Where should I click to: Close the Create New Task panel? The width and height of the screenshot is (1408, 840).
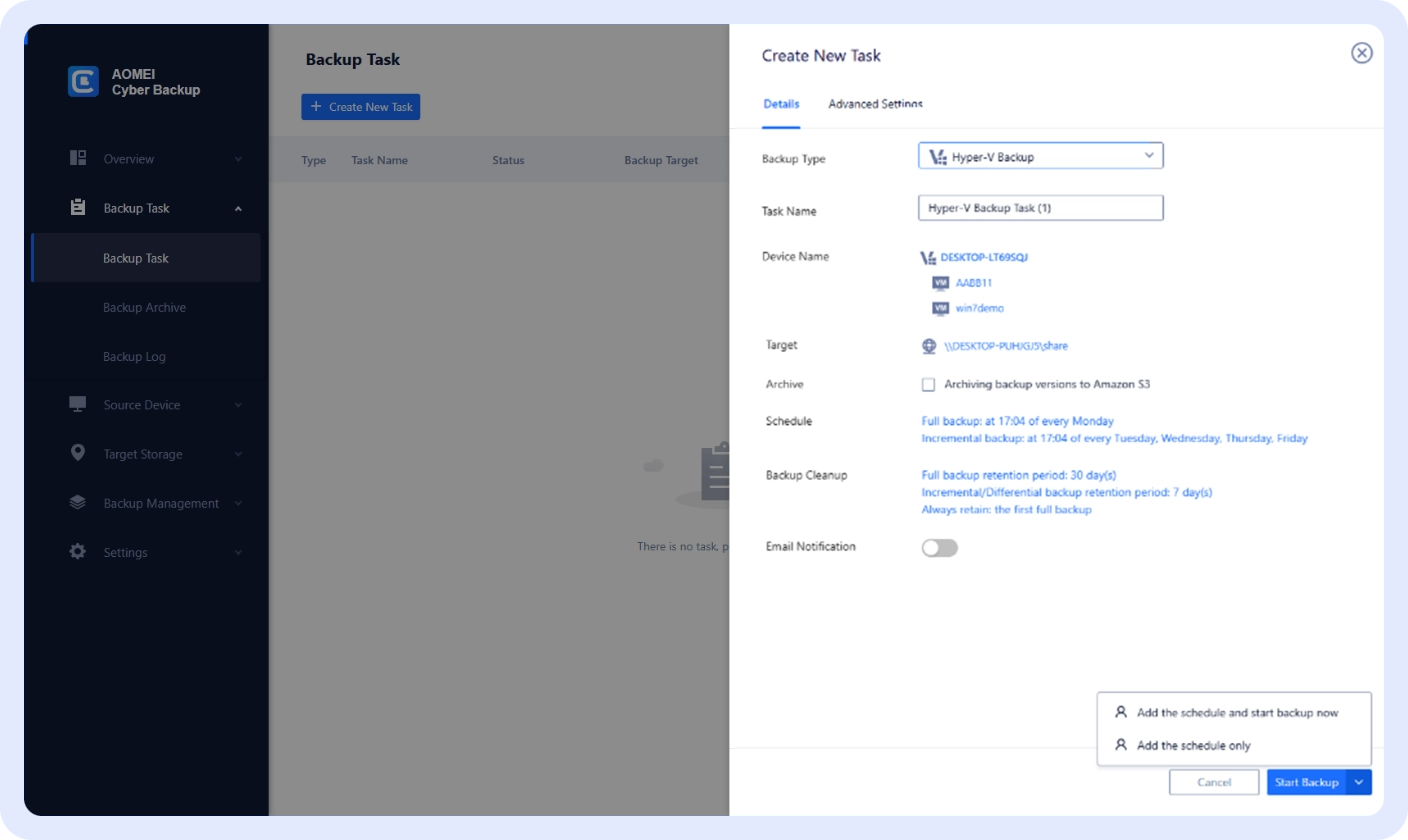[x=1361, y=53]
